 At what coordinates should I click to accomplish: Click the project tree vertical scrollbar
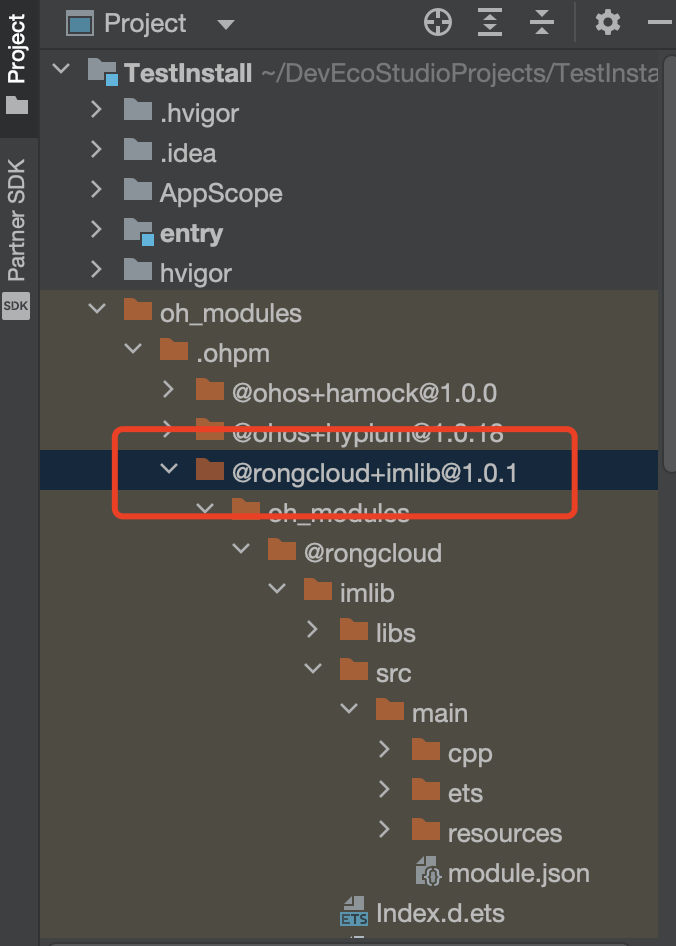pyautogui.click(x=669, y=262)
